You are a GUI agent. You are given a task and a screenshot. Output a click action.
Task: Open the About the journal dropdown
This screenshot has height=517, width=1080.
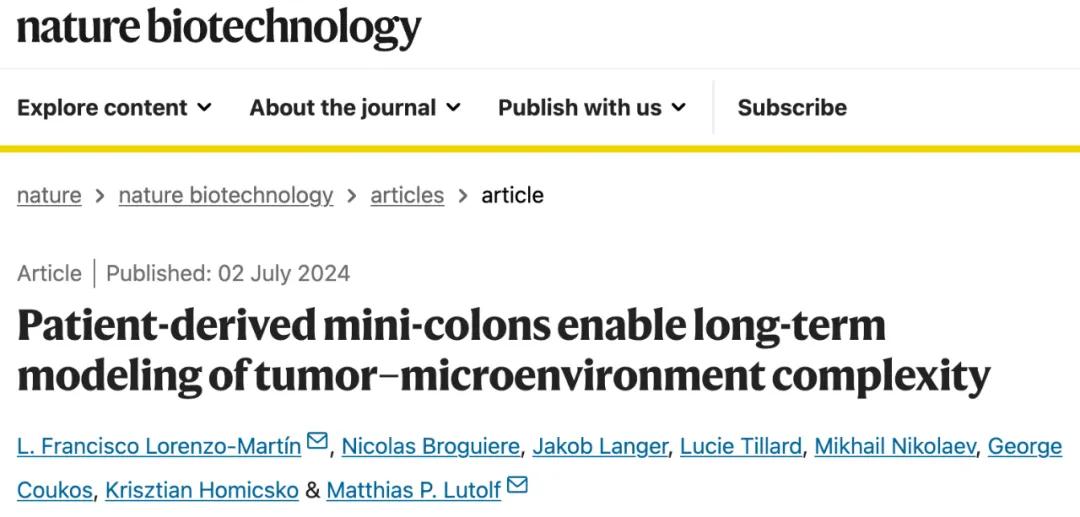click(354, 108)
